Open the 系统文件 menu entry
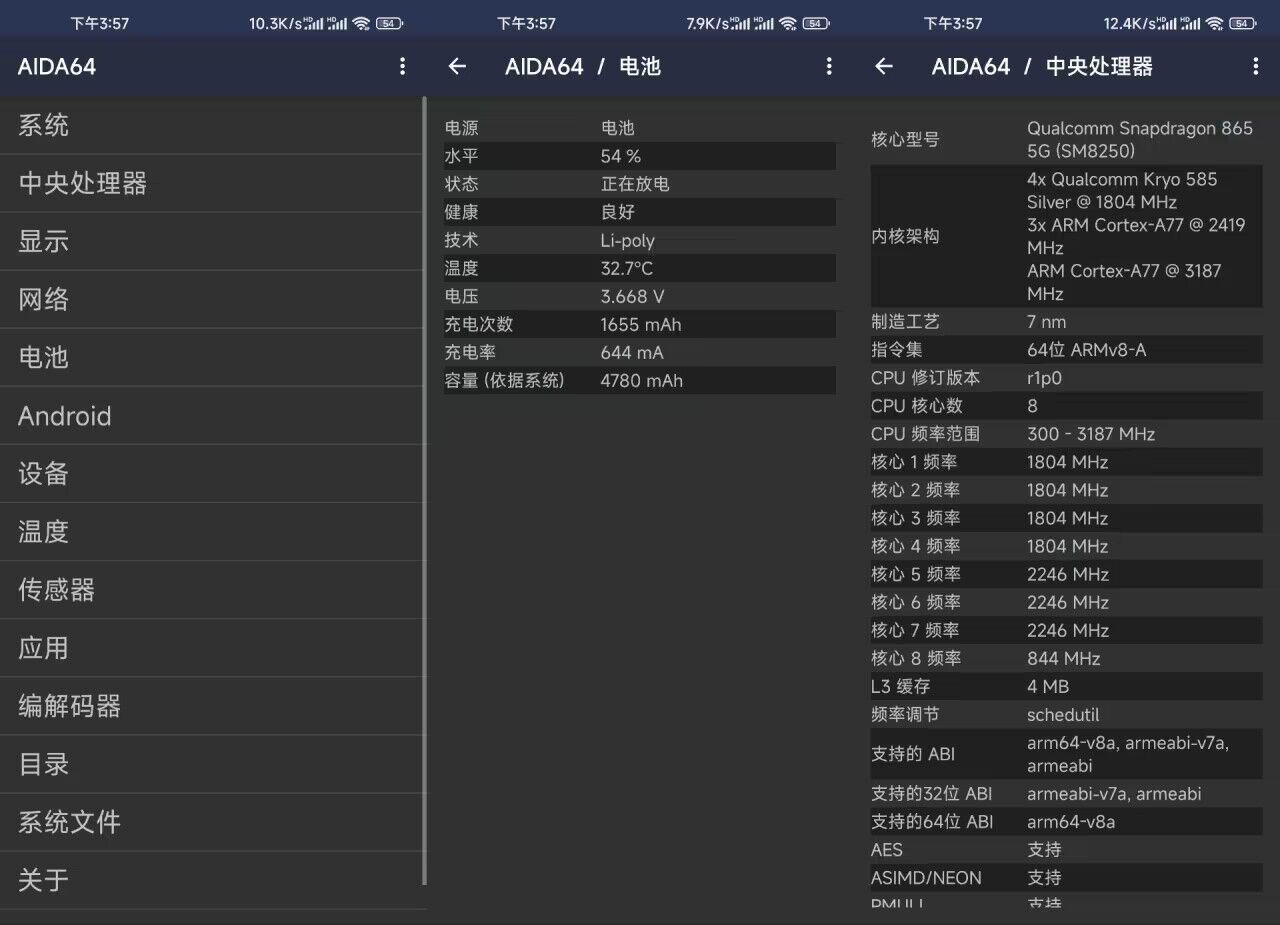 point(213,822)
